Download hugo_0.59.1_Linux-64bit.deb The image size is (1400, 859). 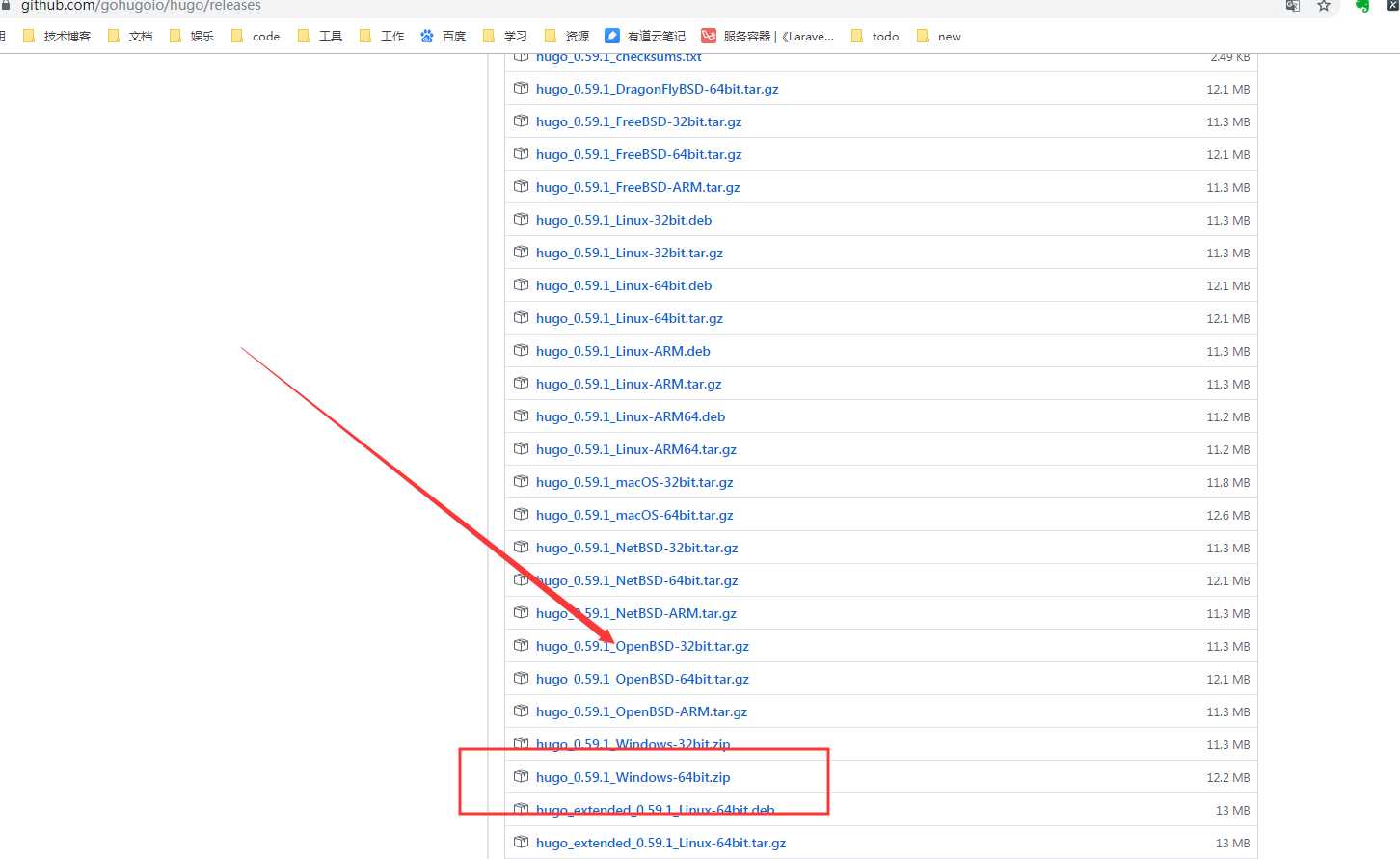point(624,285)
